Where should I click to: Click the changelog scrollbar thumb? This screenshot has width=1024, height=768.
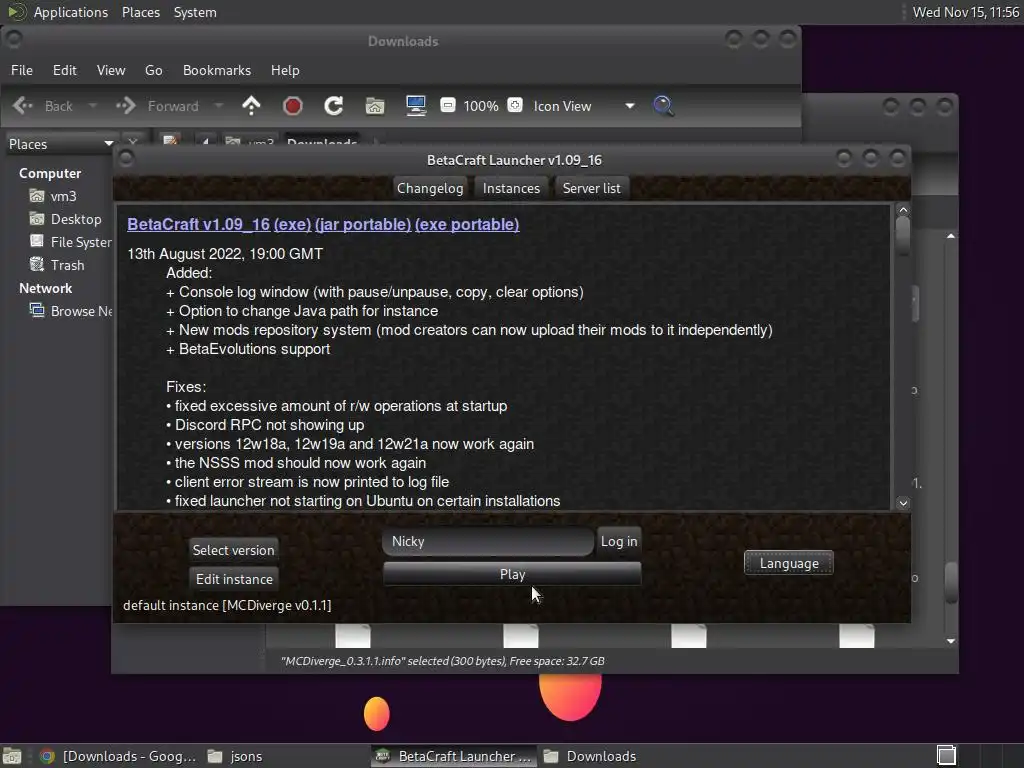[x=903, y=235]
